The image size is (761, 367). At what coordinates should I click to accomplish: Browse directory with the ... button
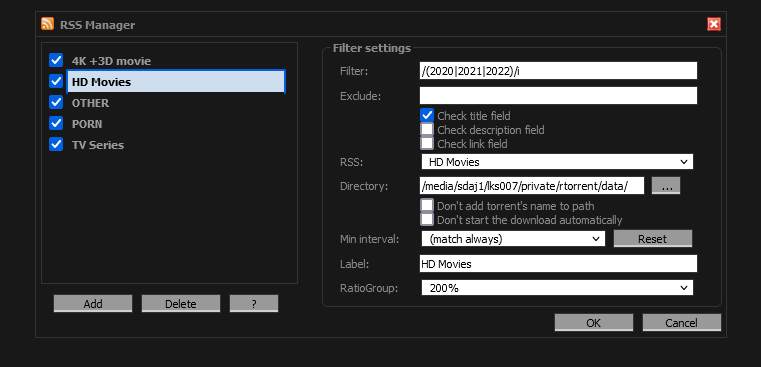click(x=666, y=186)
